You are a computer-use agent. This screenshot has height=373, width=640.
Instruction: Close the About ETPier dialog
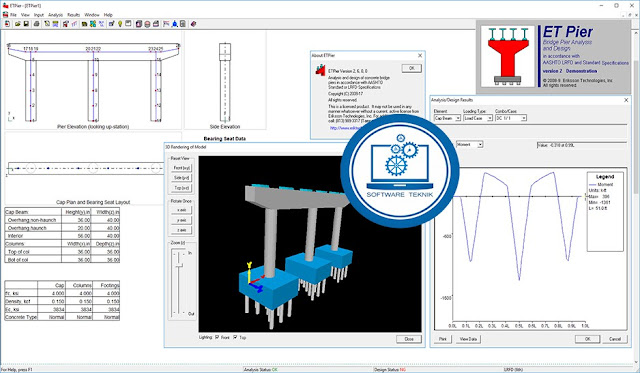pos(420,55)
